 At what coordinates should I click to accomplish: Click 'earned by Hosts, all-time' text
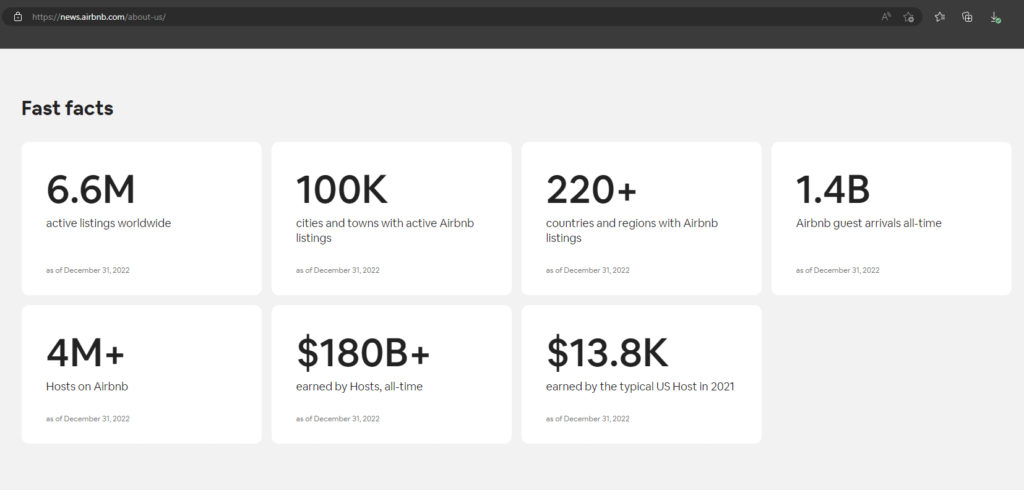[359, 386]
